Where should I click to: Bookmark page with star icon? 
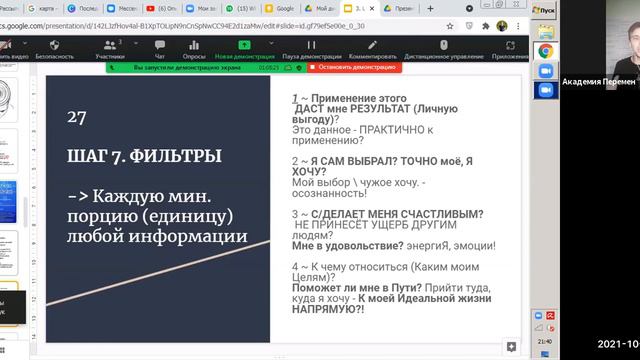[x=450, y=26]
